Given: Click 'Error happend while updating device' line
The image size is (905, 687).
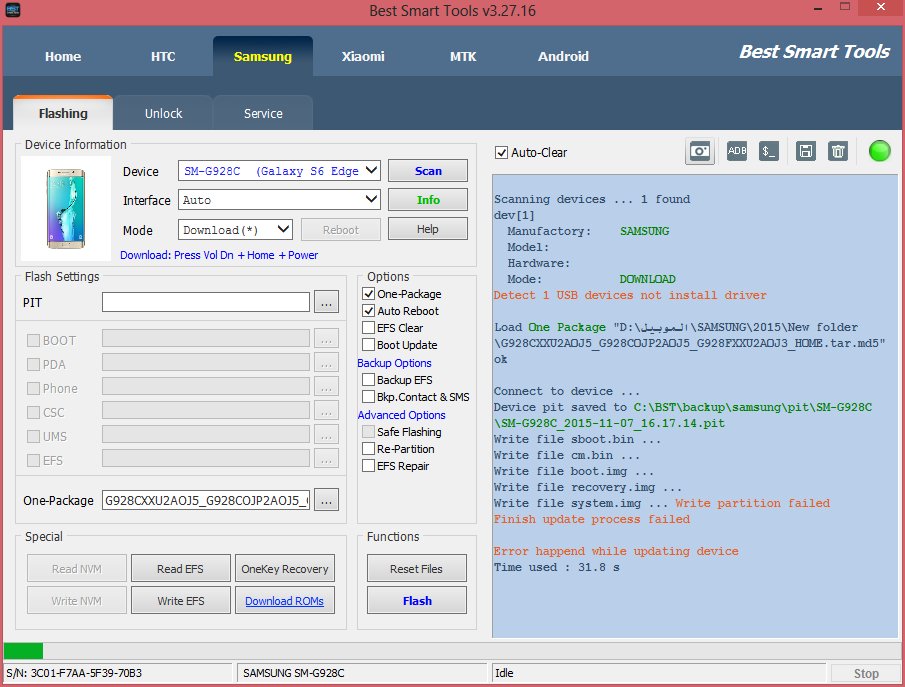Looking at the screenshot, I should [x=616, y=551].
